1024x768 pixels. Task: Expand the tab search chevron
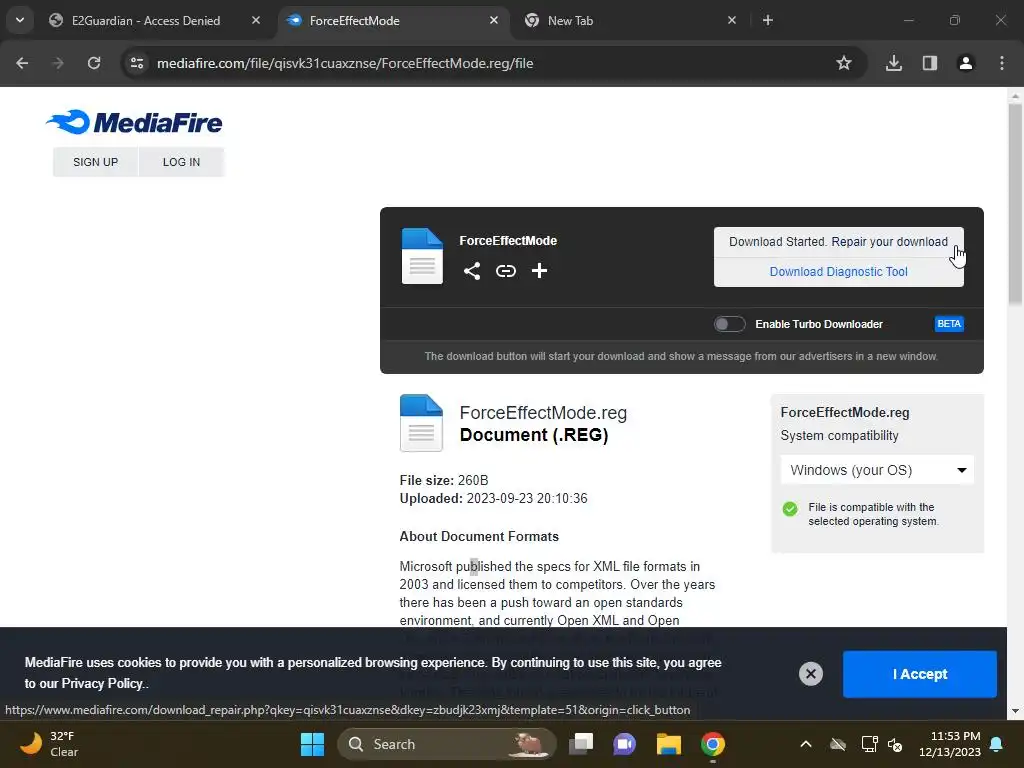pos(20,20)
